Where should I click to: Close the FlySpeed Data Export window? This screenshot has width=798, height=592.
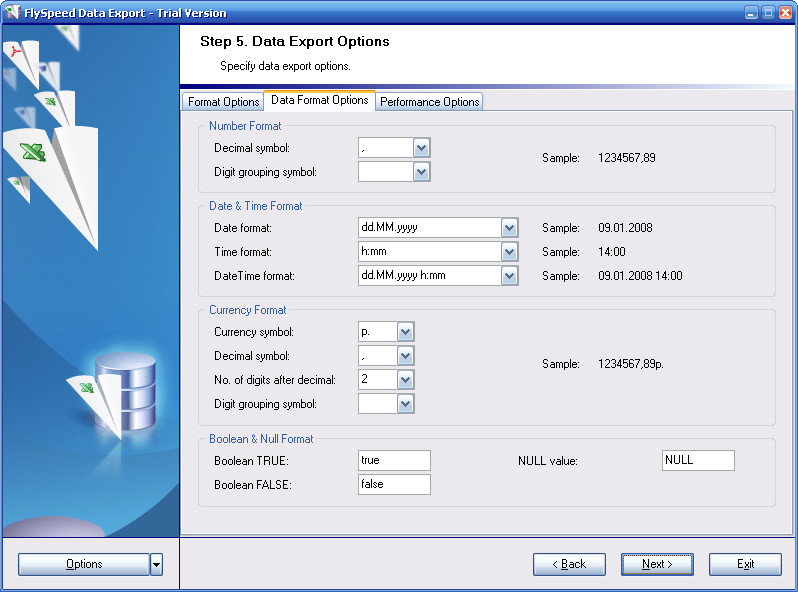pyautogui.click(x=786, y=13)
